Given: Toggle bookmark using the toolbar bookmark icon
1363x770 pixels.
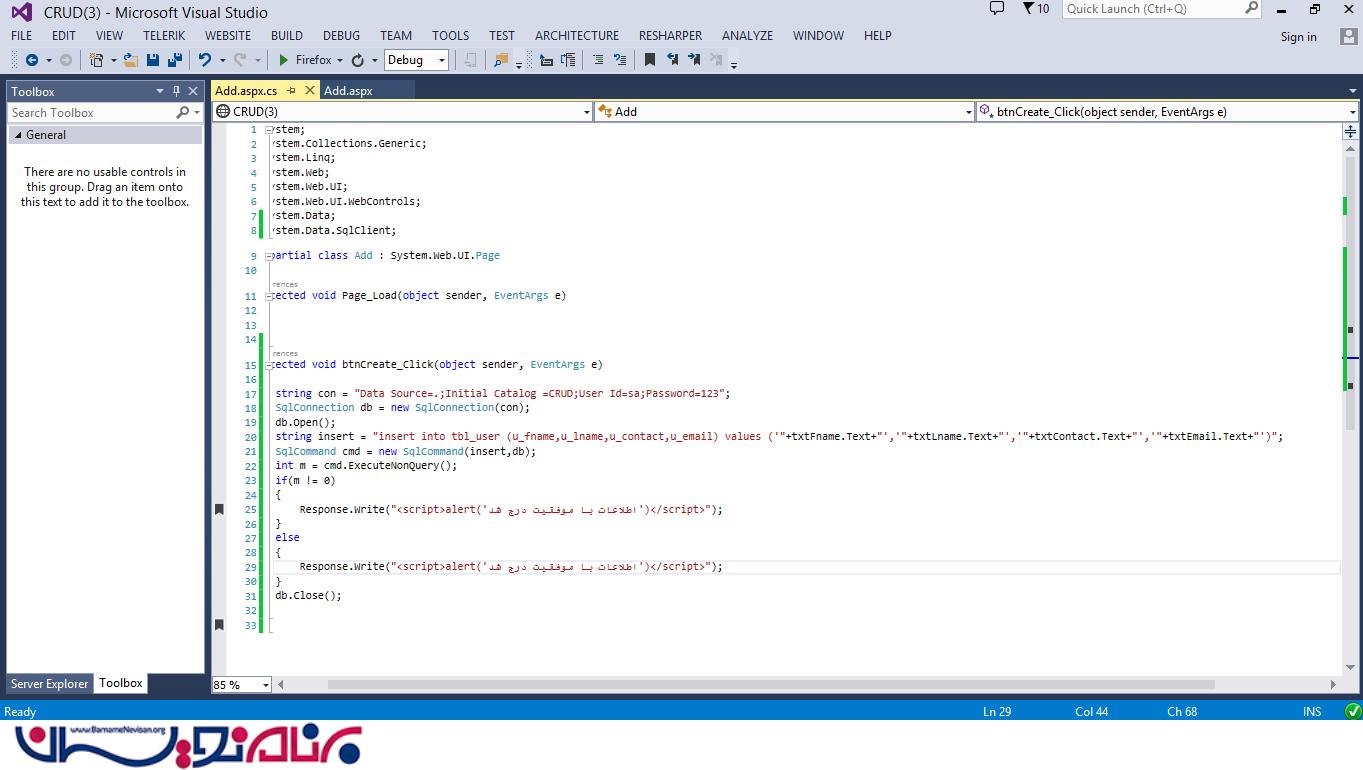Looking at the screenshot, I should pos(650,60).
